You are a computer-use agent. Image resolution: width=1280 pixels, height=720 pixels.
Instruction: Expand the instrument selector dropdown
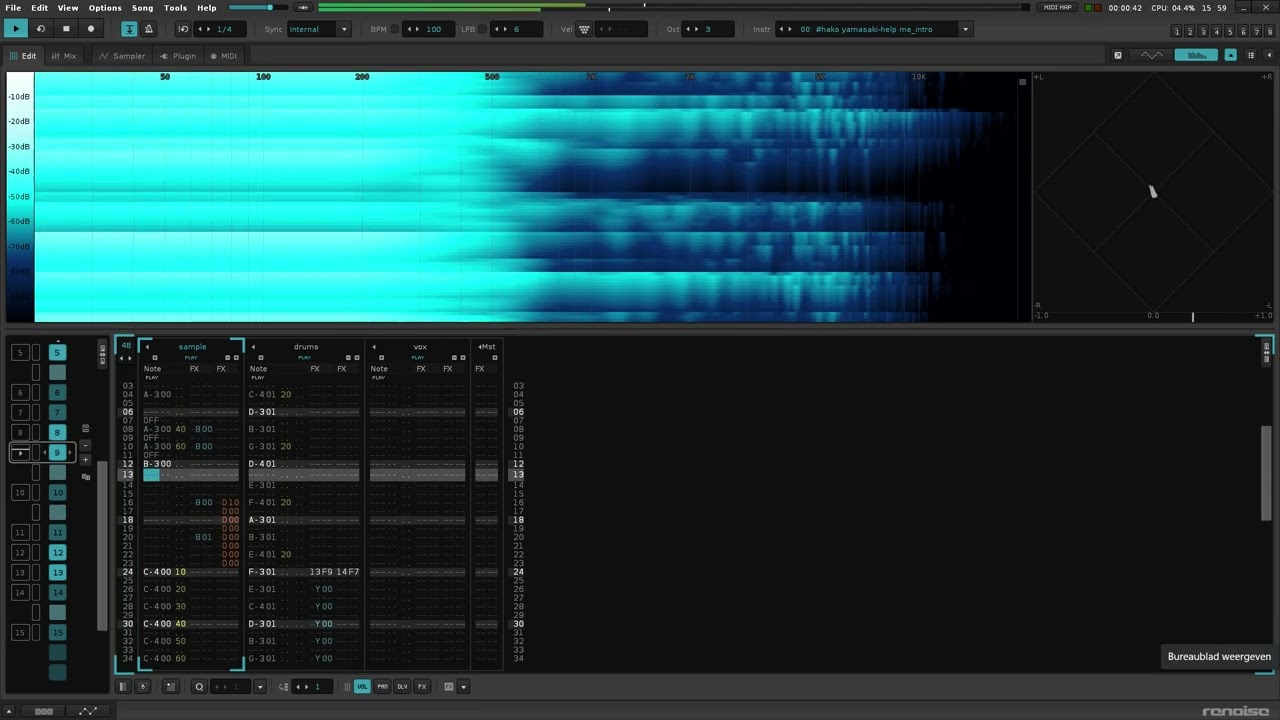pos(965,29)
